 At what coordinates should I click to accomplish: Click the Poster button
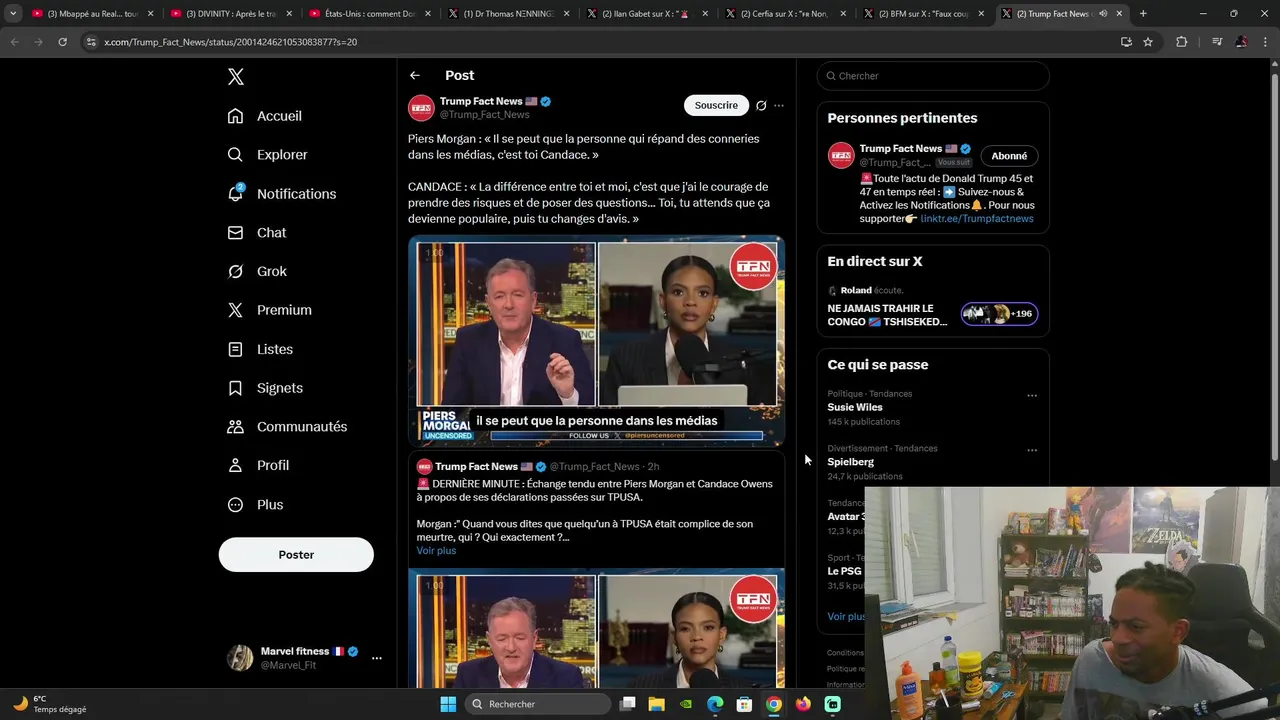point(296,555)
